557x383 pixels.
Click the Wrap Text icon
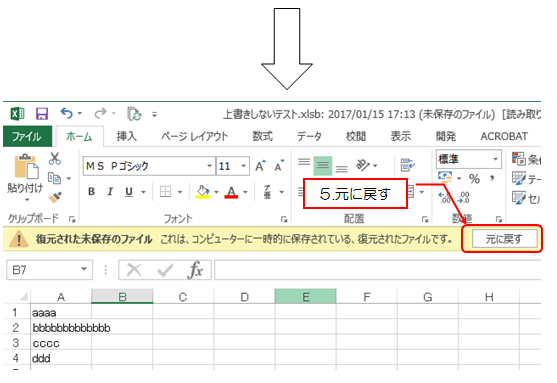[x=407, y=165]
